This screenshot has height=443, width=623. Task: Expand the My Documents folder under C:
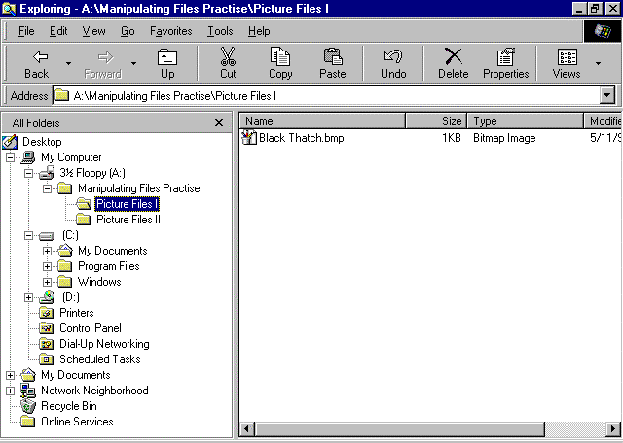click(48, 251)
